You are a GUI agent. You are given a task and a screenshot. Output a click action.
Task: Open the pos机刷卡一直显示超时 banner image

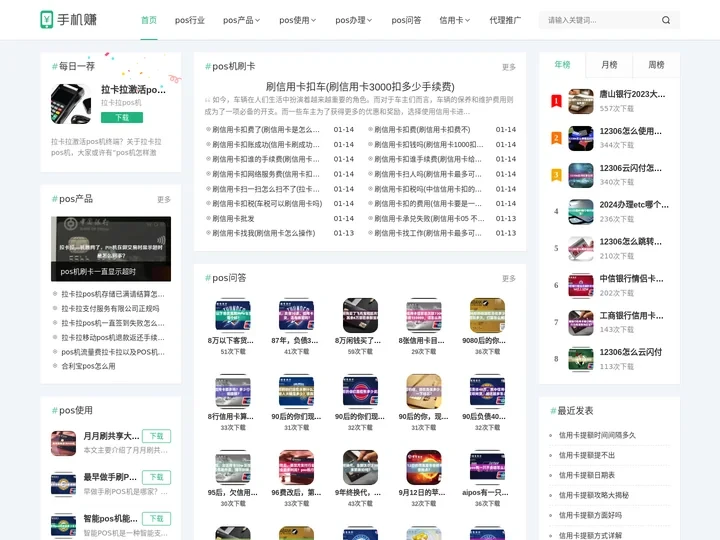pos(111,249)
